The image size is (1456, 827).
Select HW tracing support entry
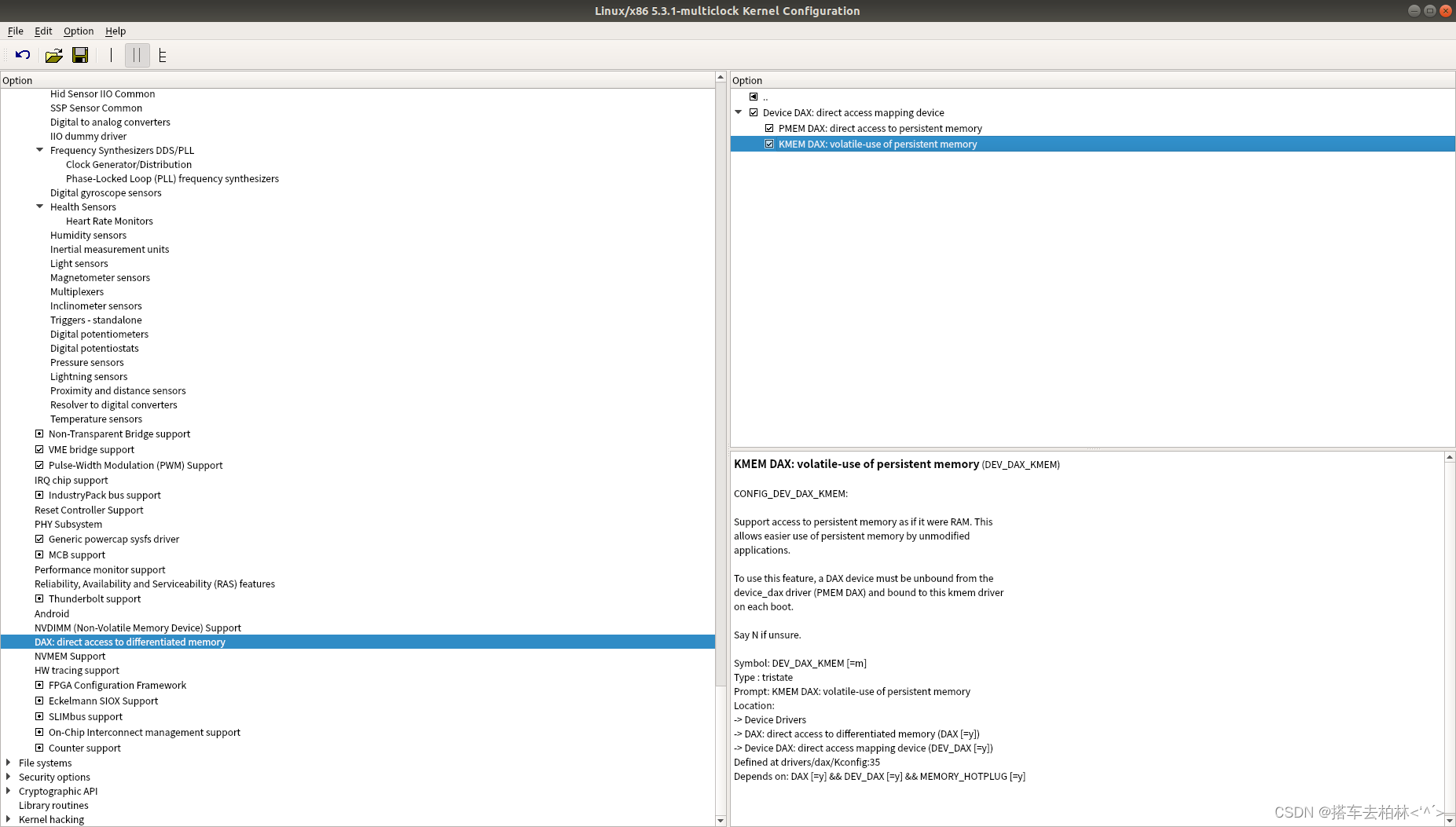pyautogui.click(x=77, y=670)
